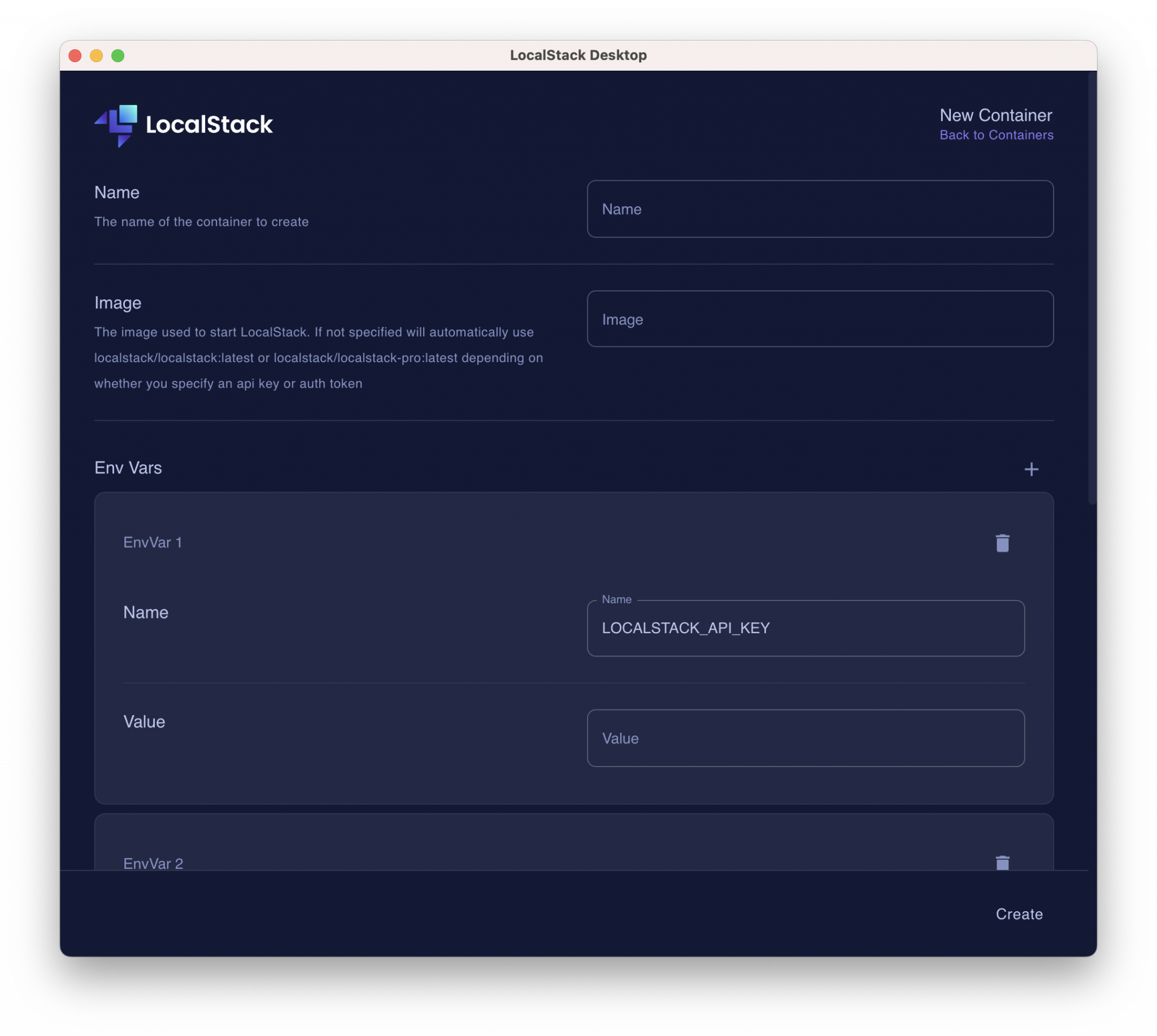1157x1036 pixels.
Task: Delete EnvVar 2 using its trash icon
Action: [x=1003, y=863]
